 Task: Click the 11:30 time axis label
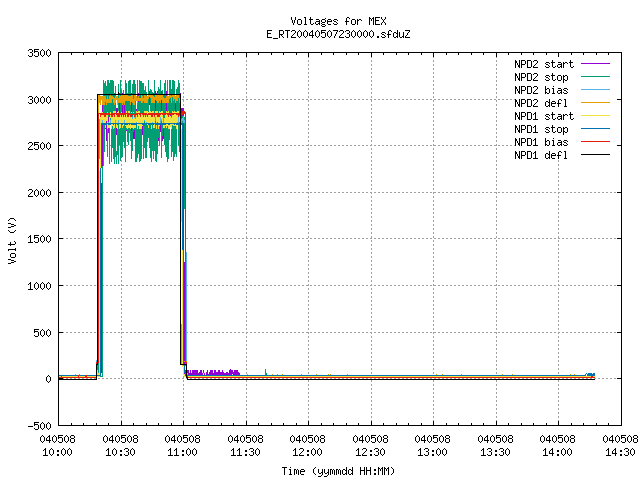[245, 452]
